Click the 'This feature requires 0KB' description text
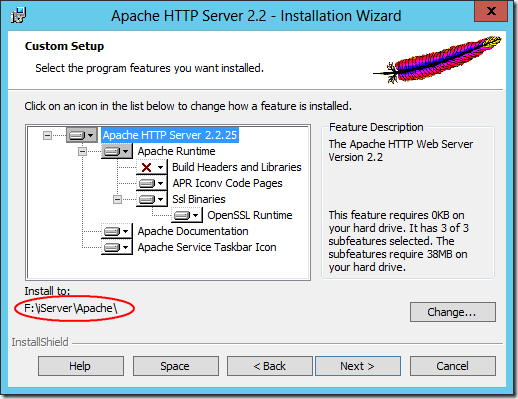Image resolution: width=518 pixels, height=399 pixels. [x=398, y=241]
